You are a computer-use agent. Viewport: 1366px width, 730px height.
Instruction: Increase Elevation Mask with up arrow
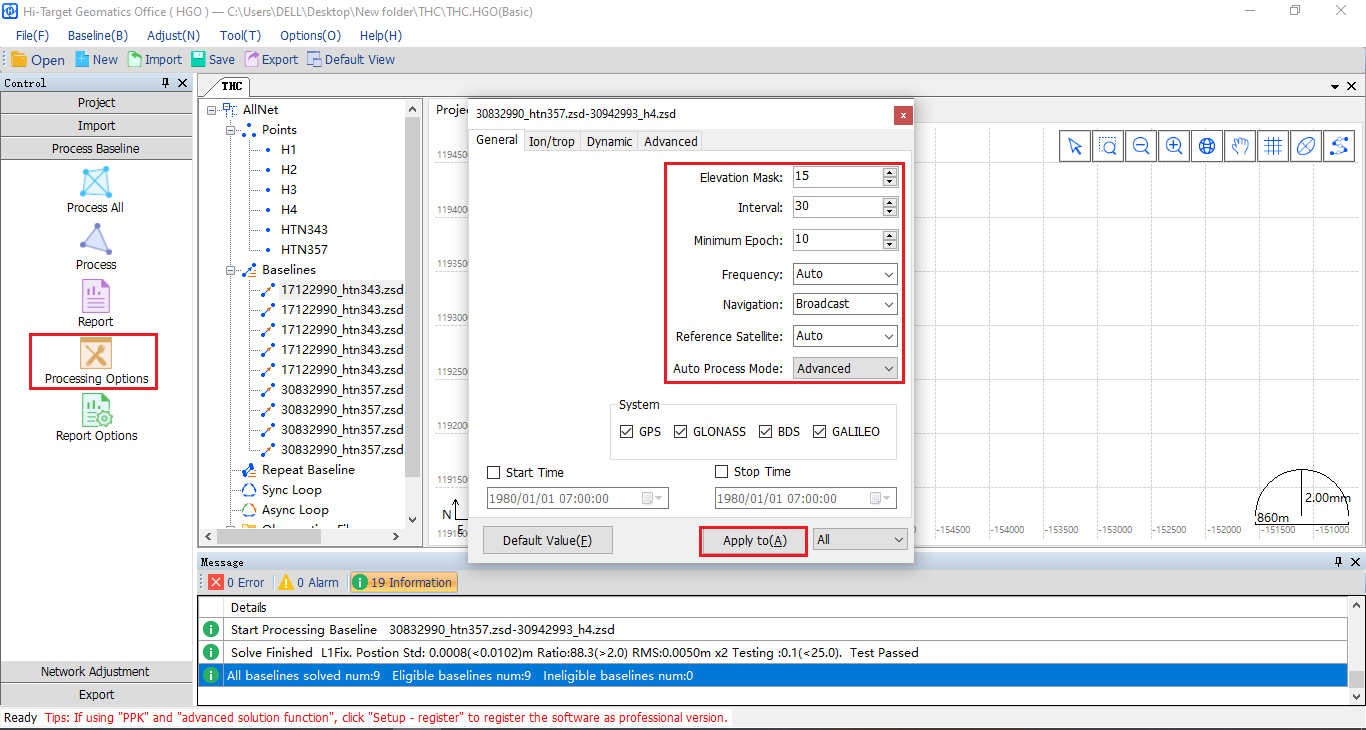[x=889, y=172]
